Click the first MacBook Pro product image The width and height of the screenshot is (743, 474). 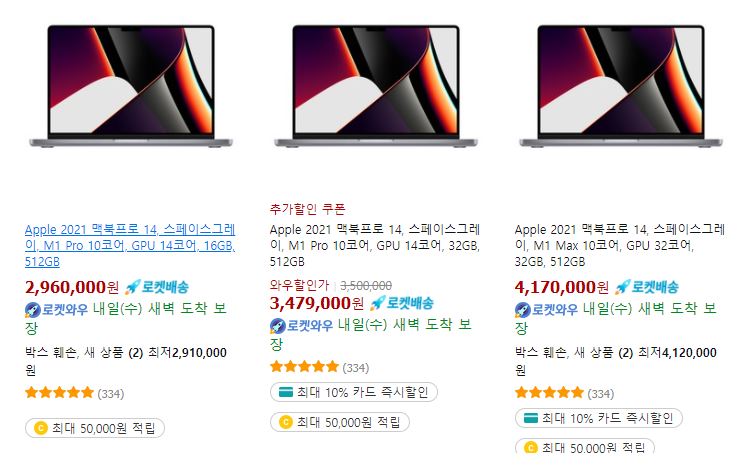click(131, 86)
